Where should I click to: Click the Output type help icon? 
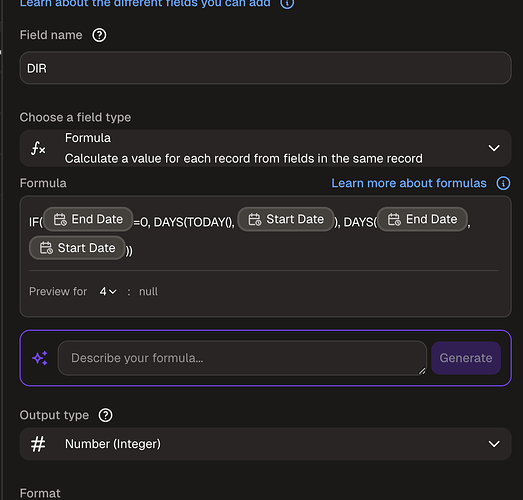coord(105,415)
